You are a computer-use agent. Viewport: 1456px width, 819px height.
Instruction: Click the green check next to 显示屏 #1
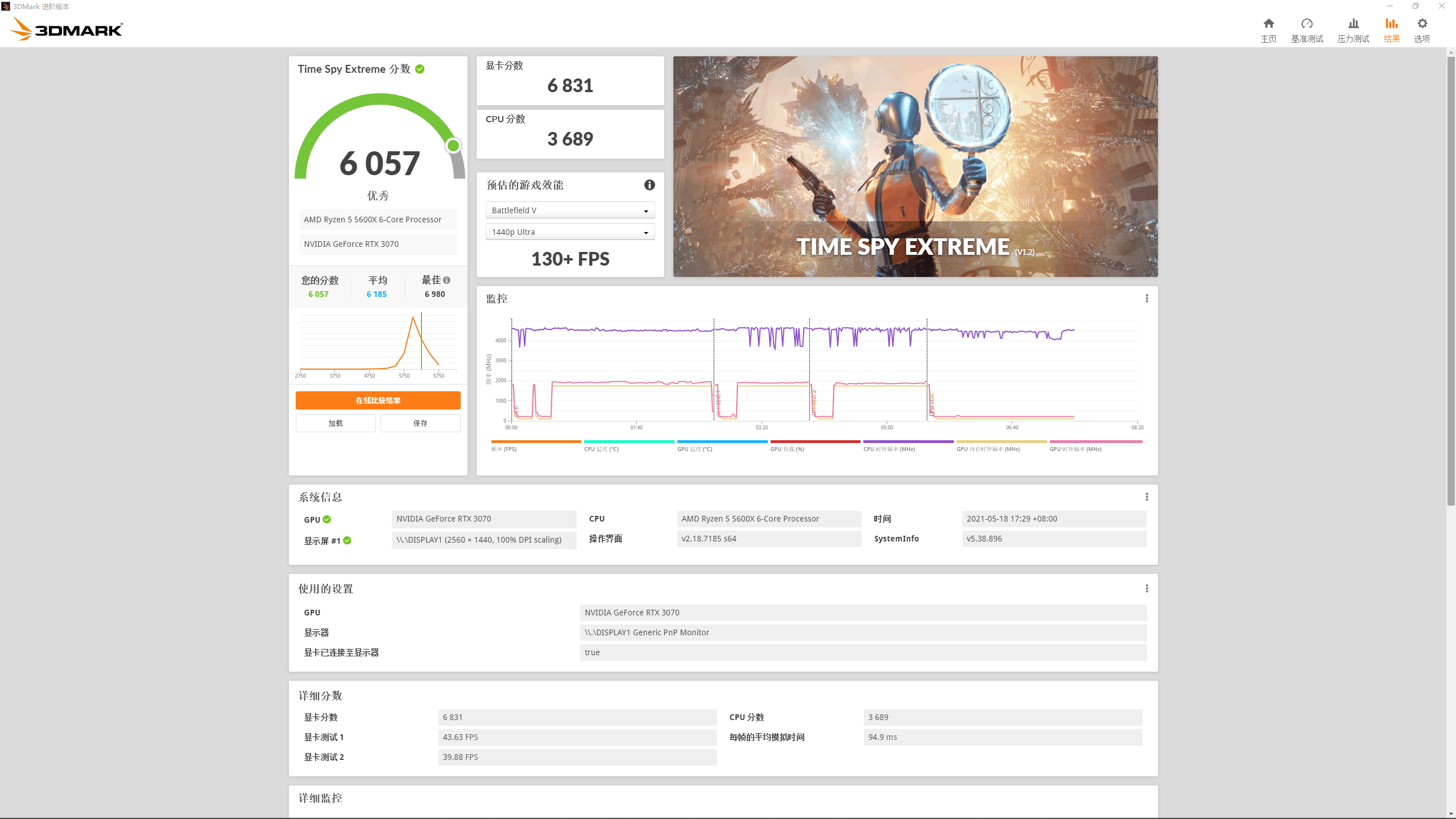tap(347, 540)
